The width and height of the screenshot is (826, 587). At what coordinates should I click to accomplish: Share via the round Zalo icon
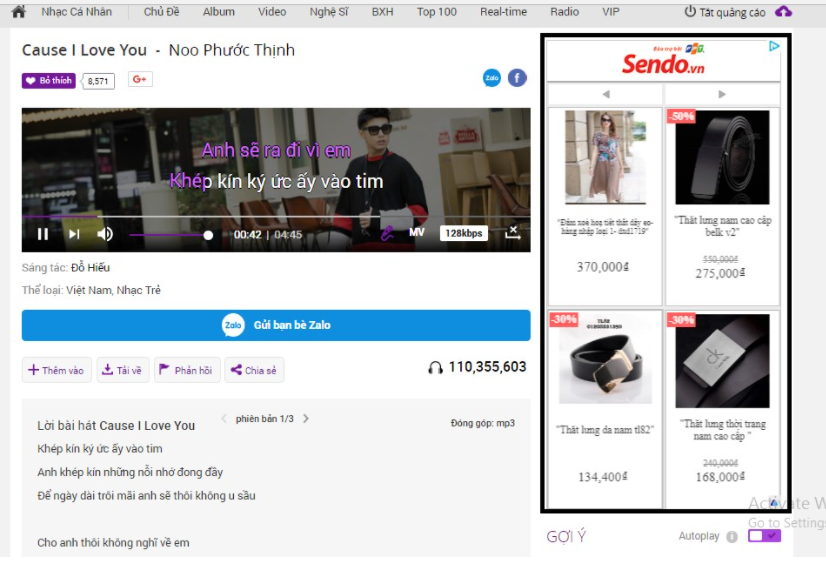(492, 78)
